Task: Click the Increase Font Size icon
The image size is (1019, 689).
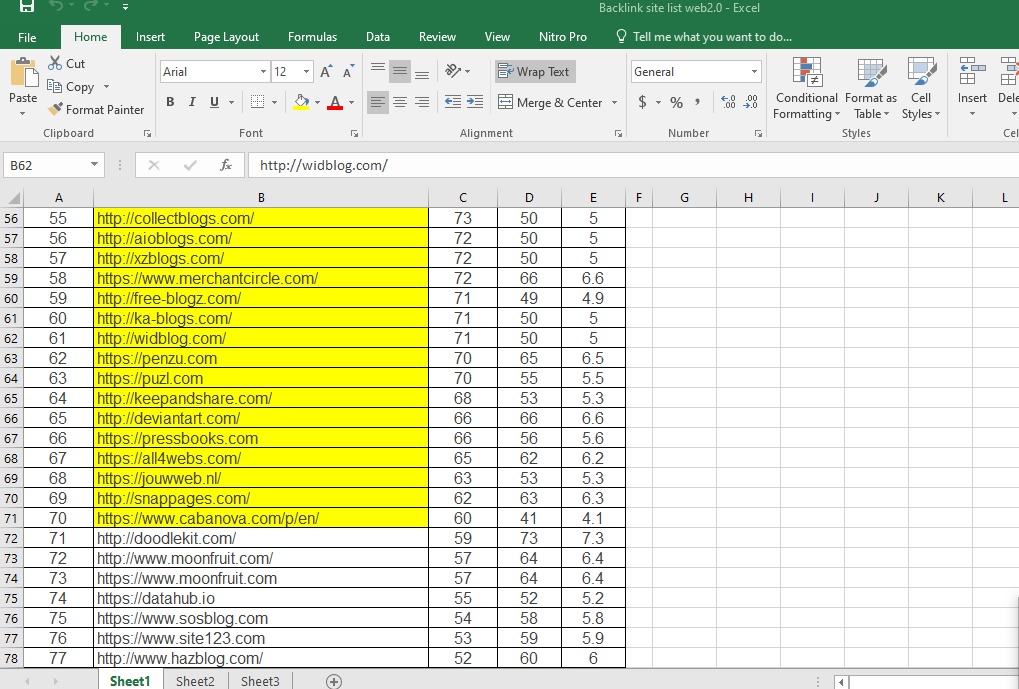Action: pyautogui.click(x=327, y=72)
